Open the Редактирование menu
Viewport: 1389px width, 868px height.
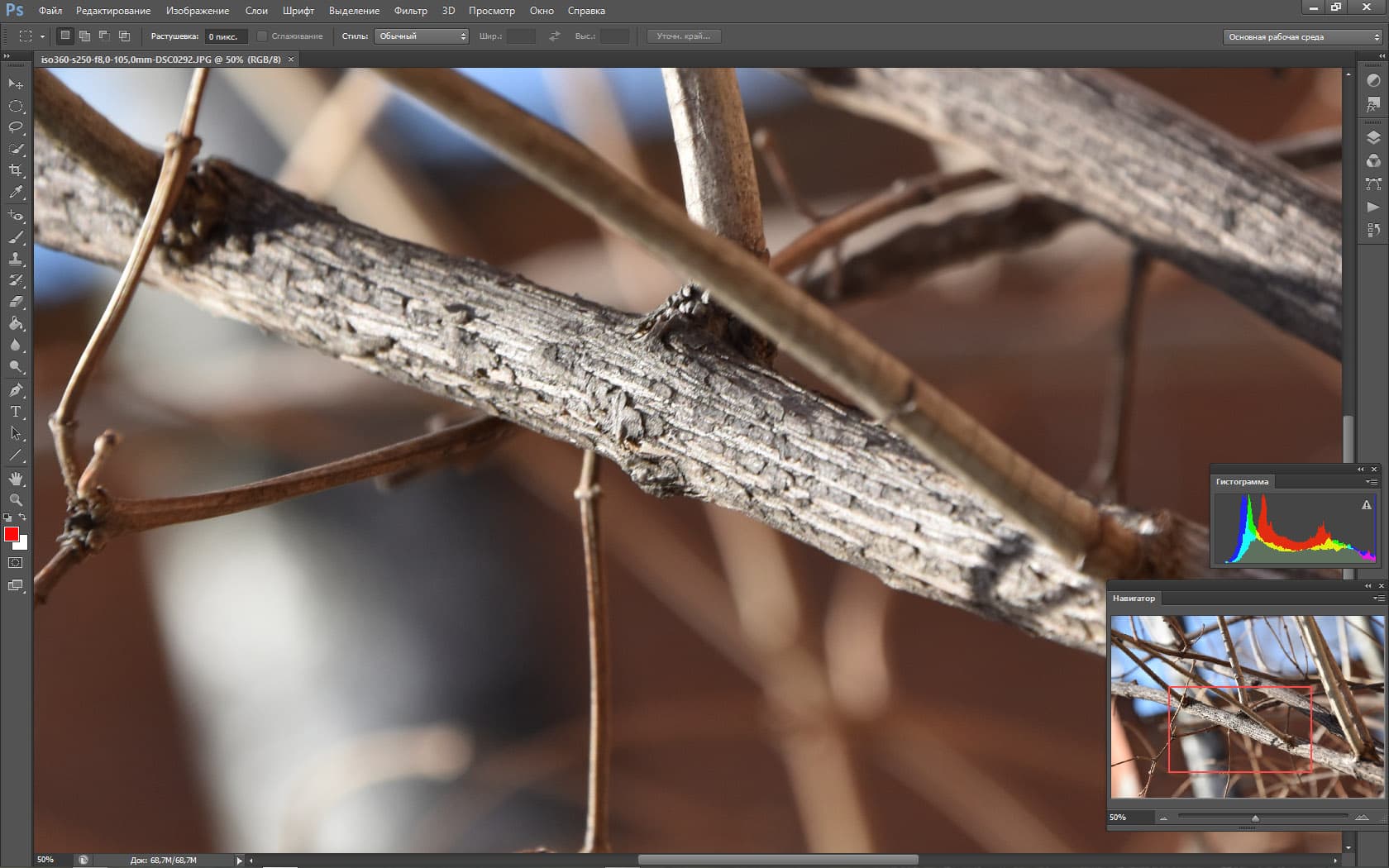[x=113, y=11]
